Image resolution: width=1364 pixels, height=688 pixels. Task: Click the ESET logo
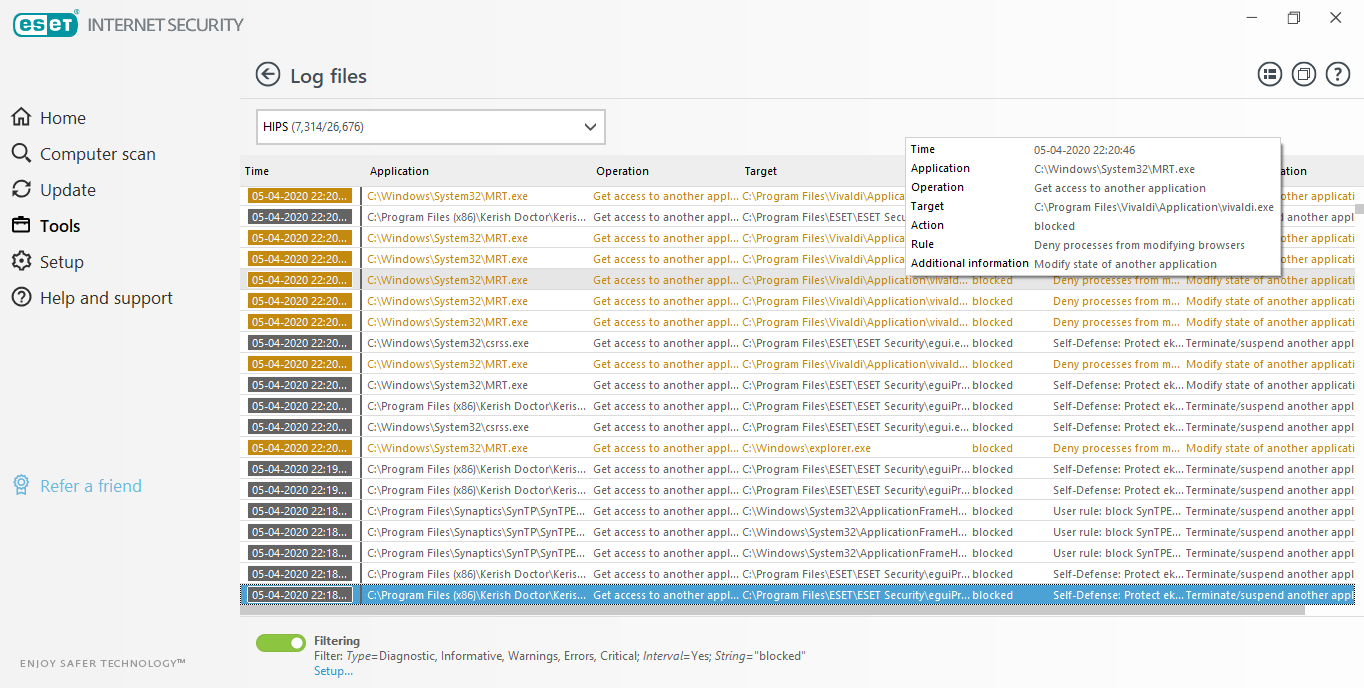[x=45, y=24]
